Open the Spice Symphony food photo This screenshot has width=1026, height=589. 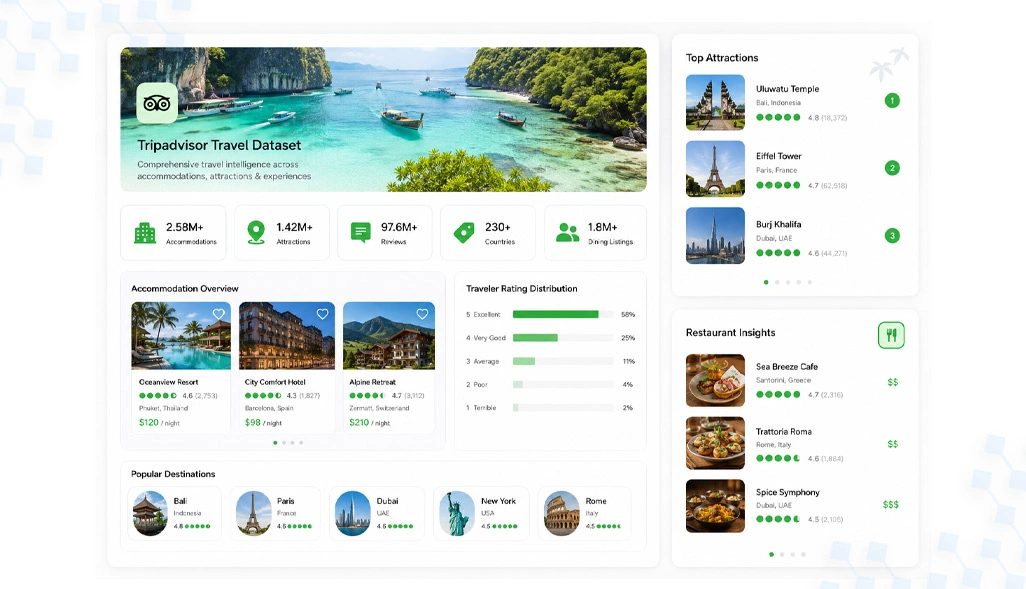pyautogui.click(x=715, y=506)
